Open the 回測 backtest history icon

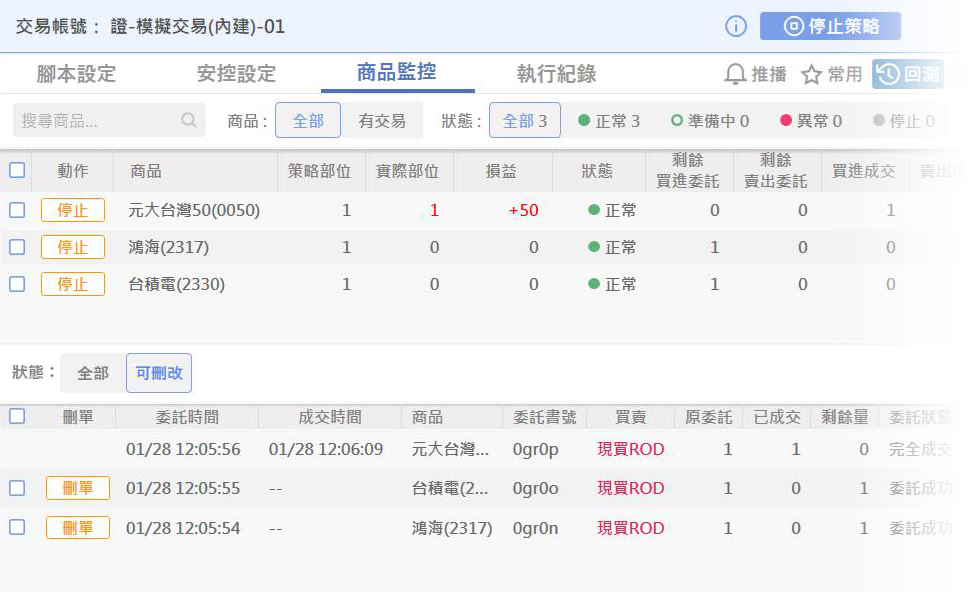[x=887, y=74]
